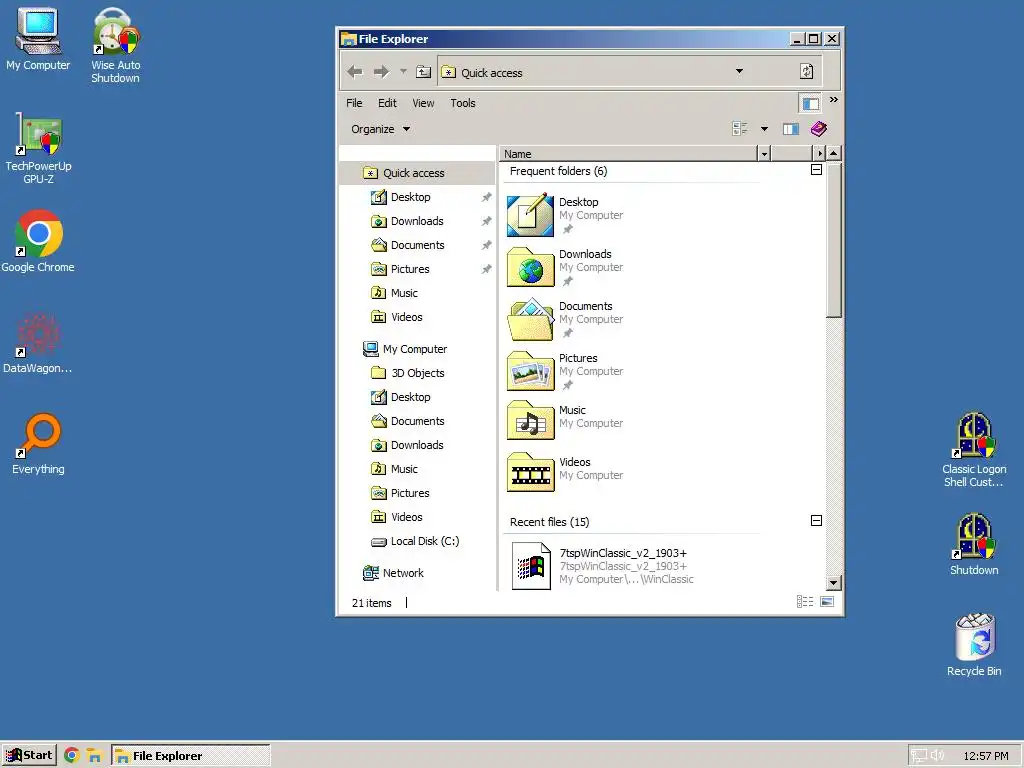Select the Pictures folder icon in Frequent folders

click(x=530, y=371)
